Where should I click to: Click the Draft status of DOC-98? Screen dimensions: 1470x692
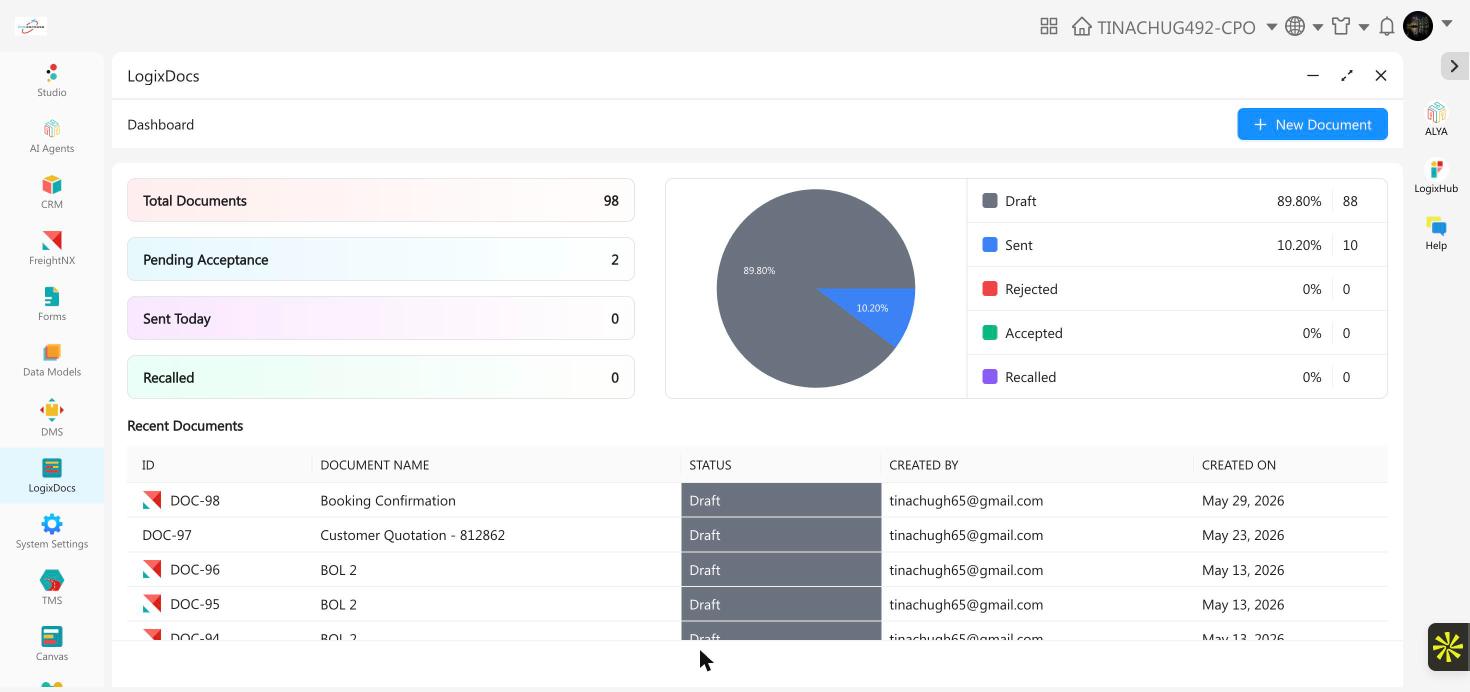pyautogui.click(x=781, y=500)
